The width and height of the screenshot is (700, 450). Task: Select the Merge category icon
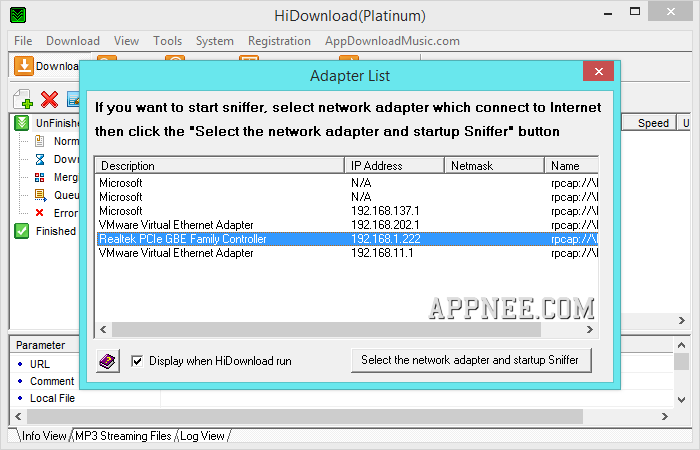[39, 177]
